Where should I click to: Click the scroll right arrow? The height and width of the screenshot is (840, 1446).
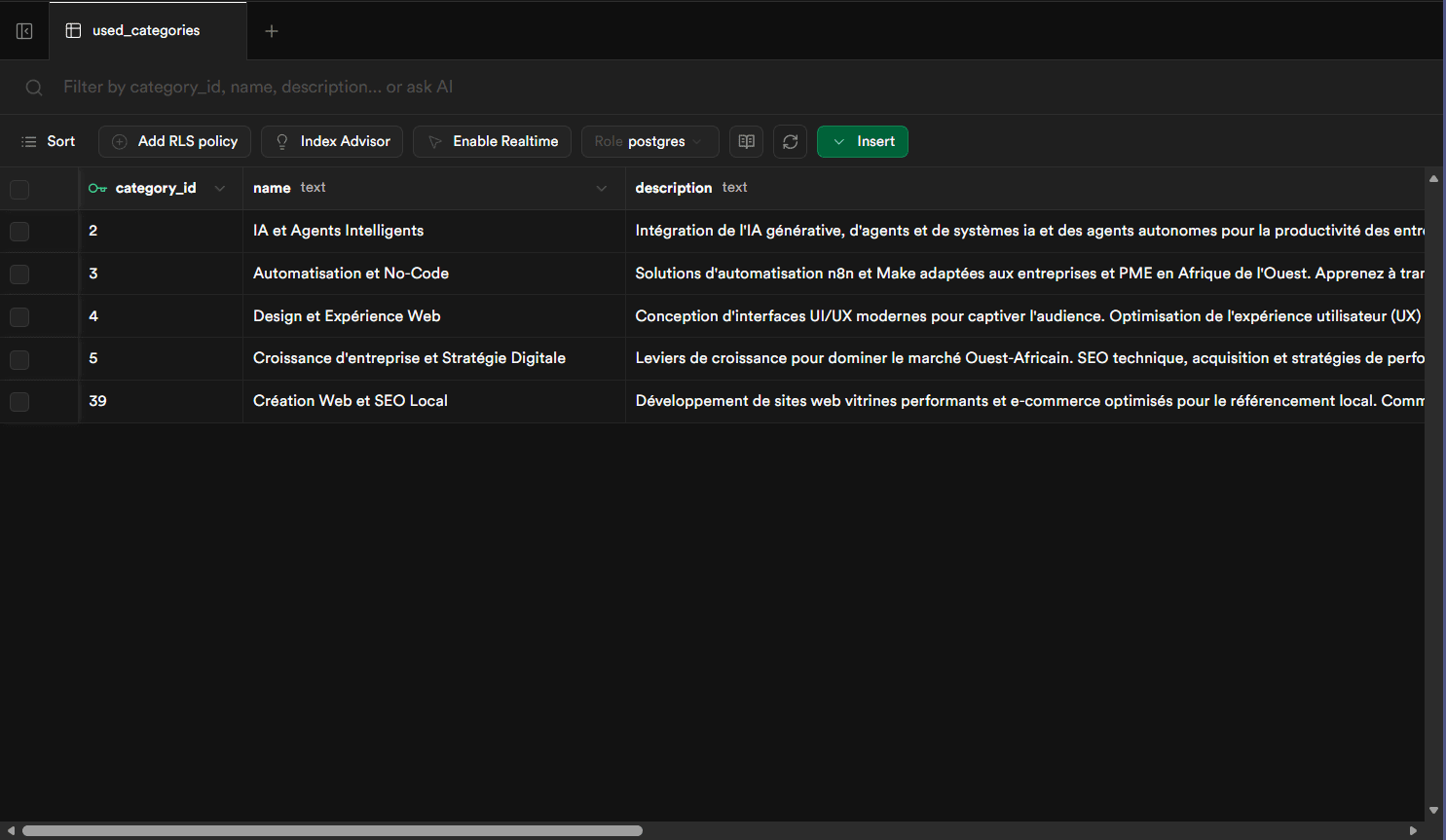click(x=1414, y=830)
